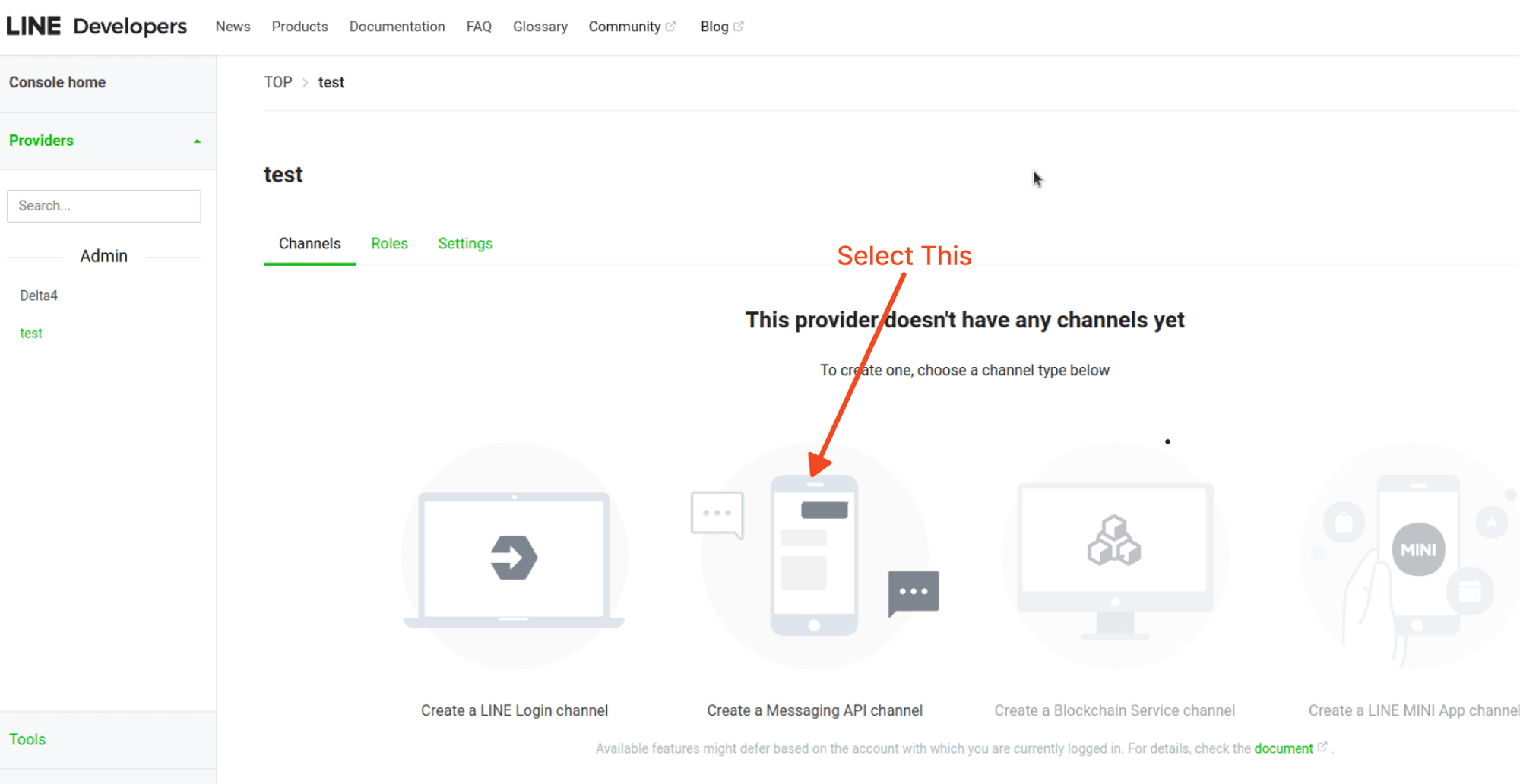The height and width of the screenshot is (784, 1520).
Task: Expand the Admin provider group
Action: click(x=103, y=256)
